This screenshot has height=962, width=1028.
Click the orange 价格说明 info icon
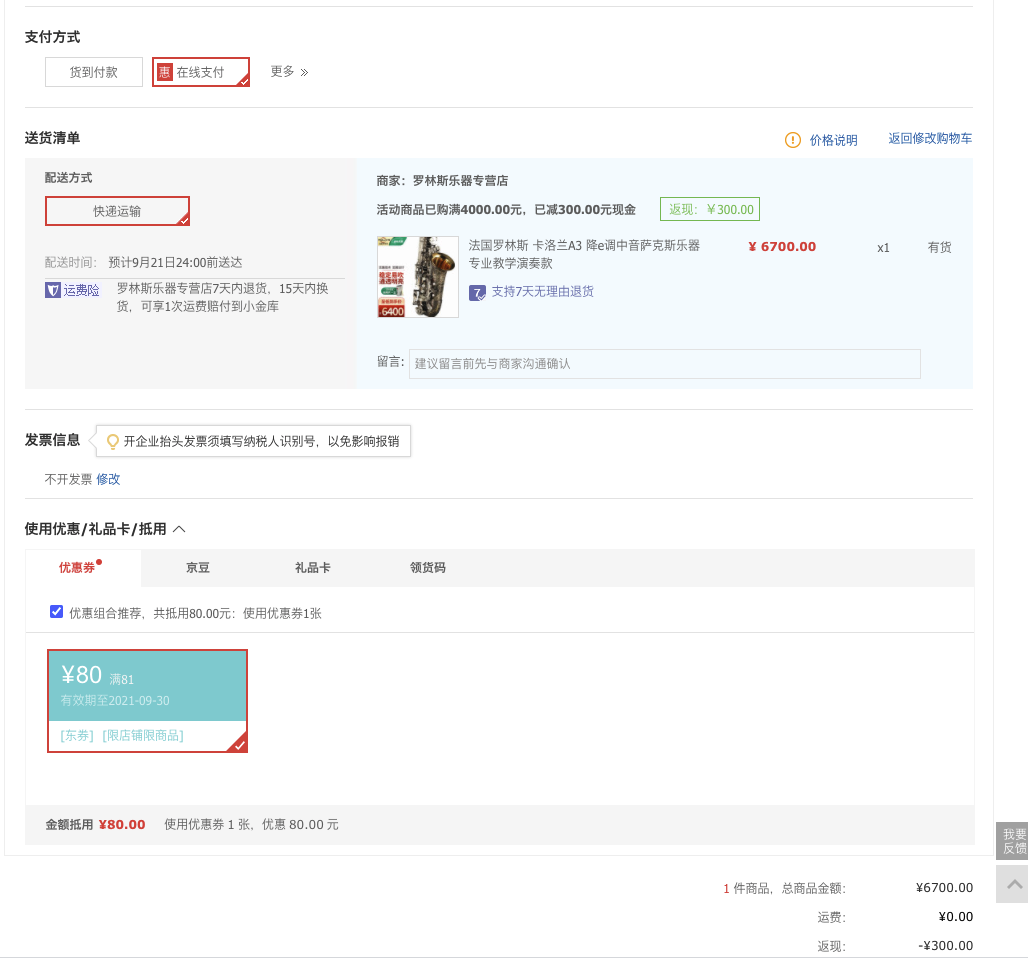pyautogui.click(x=793, y=140)
